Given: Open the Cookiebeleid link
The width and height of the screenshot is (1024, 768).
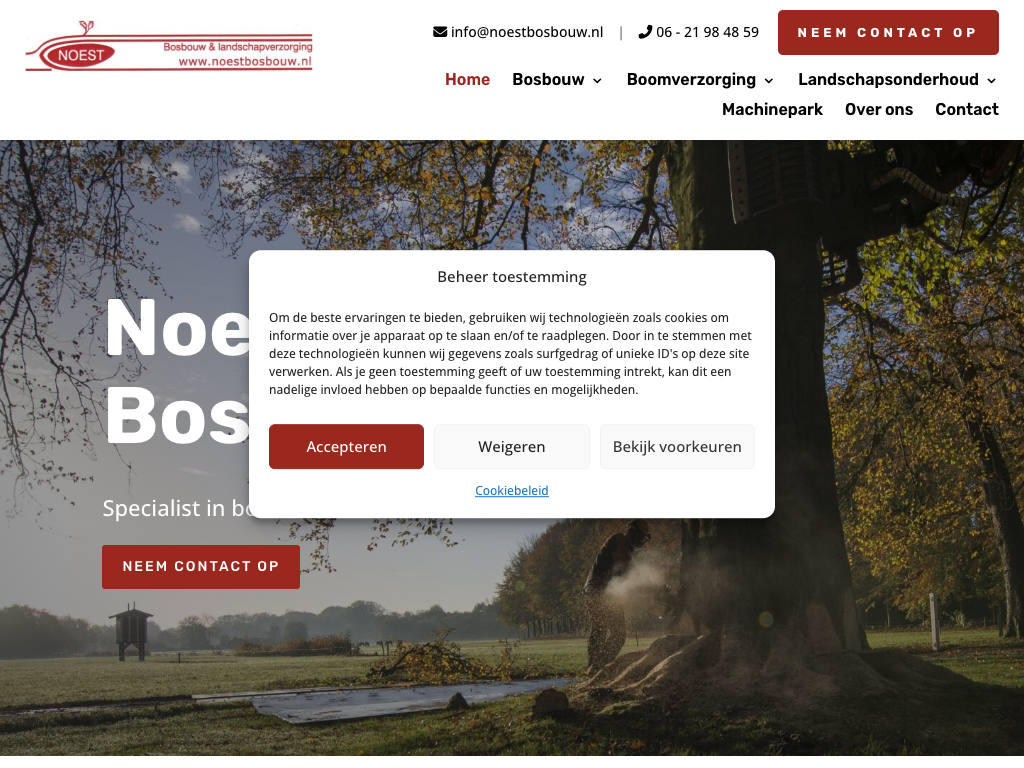Looking at the screenshot, I should [x=511, y=490].
